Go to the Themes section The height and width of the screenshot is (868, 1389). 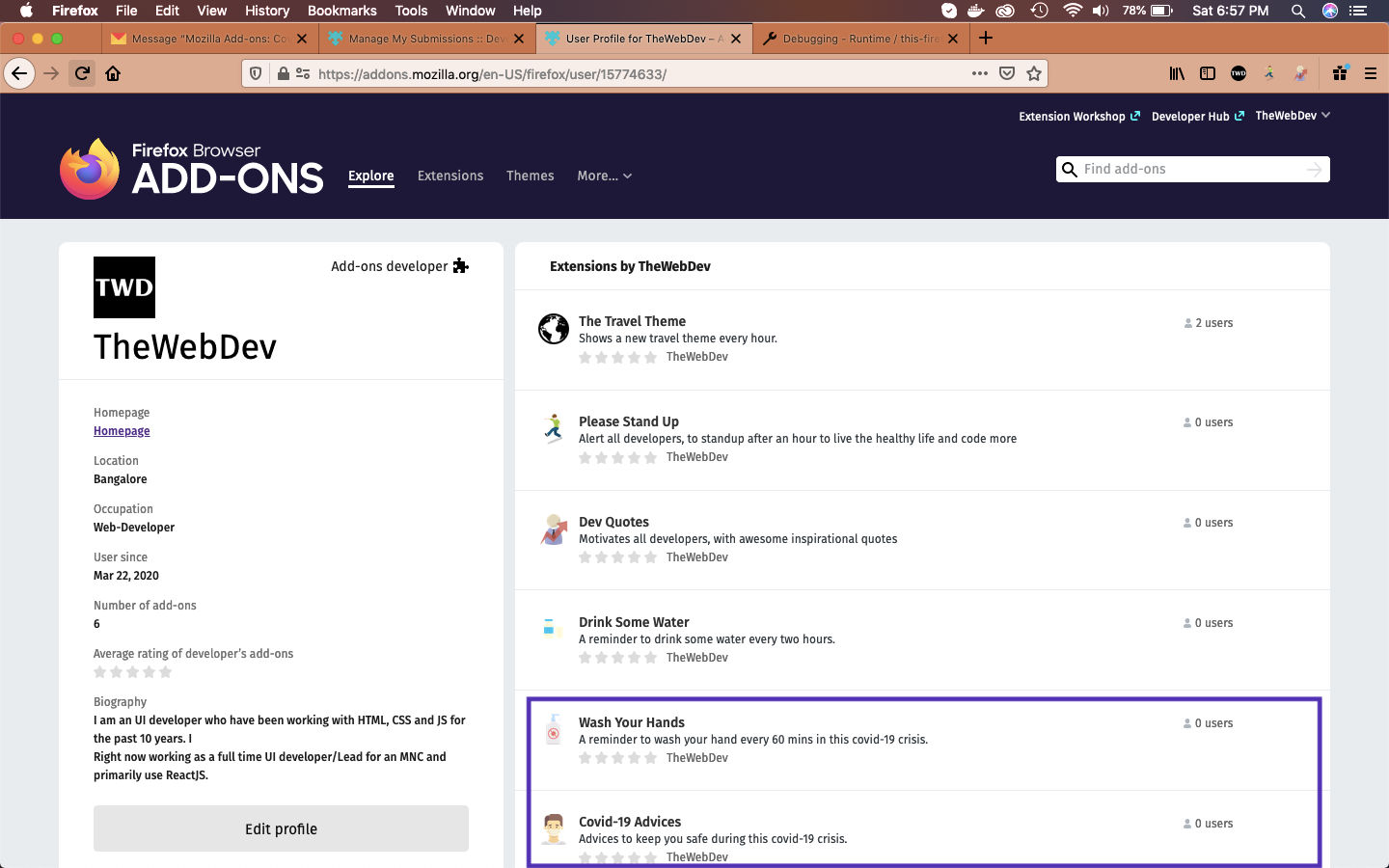[x=531, y=176]
